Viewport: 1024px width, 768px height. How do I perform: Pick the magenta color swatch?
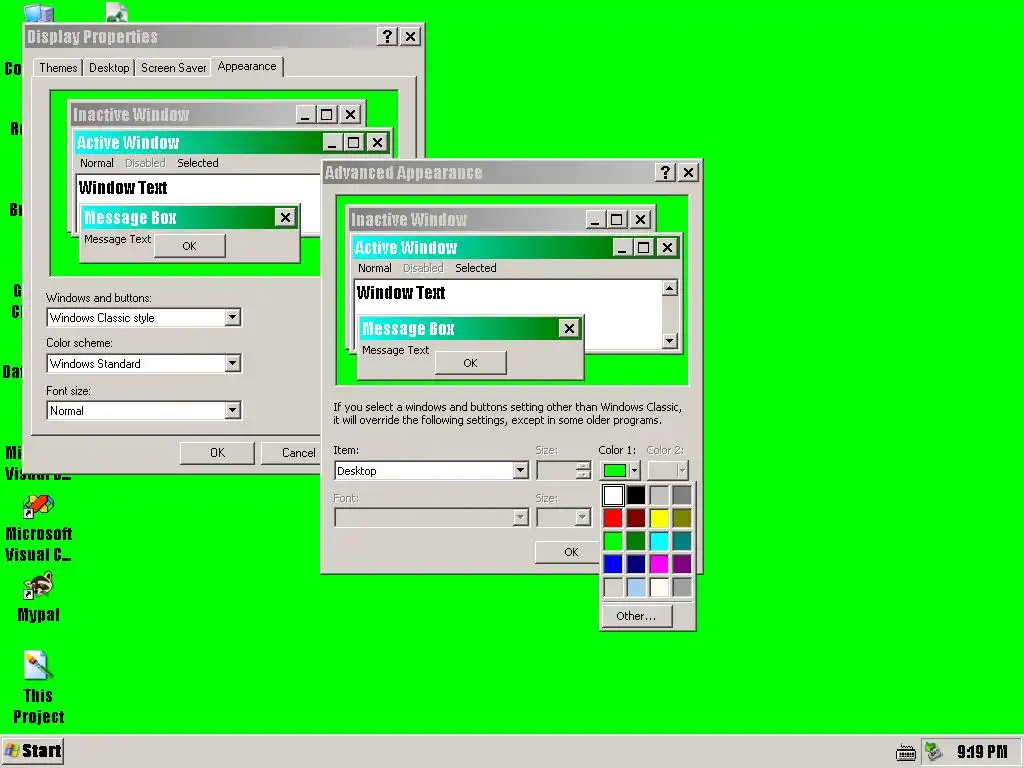click(659, 564)
